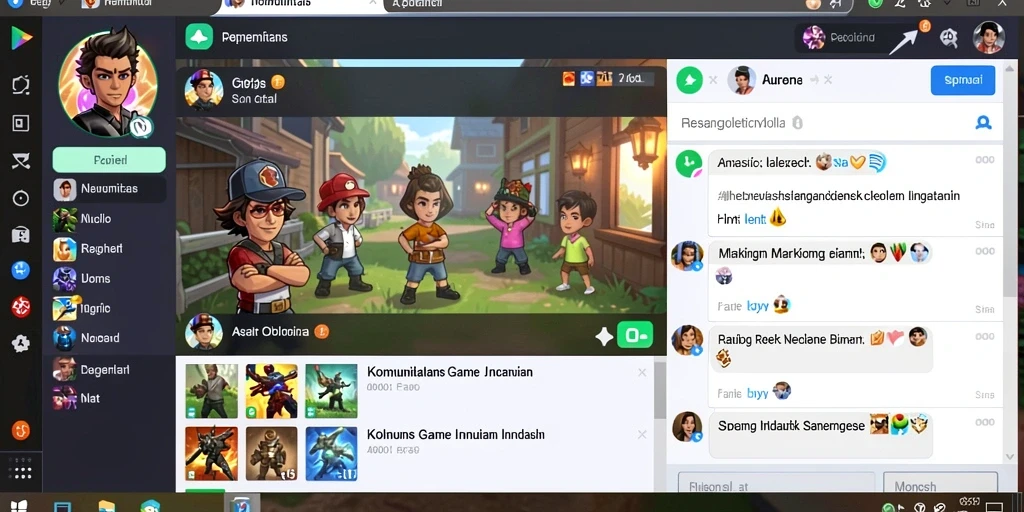Click the green home icon beside Pemernitans
This screenshot has width=1024, height=512.
tap(199, 37)
